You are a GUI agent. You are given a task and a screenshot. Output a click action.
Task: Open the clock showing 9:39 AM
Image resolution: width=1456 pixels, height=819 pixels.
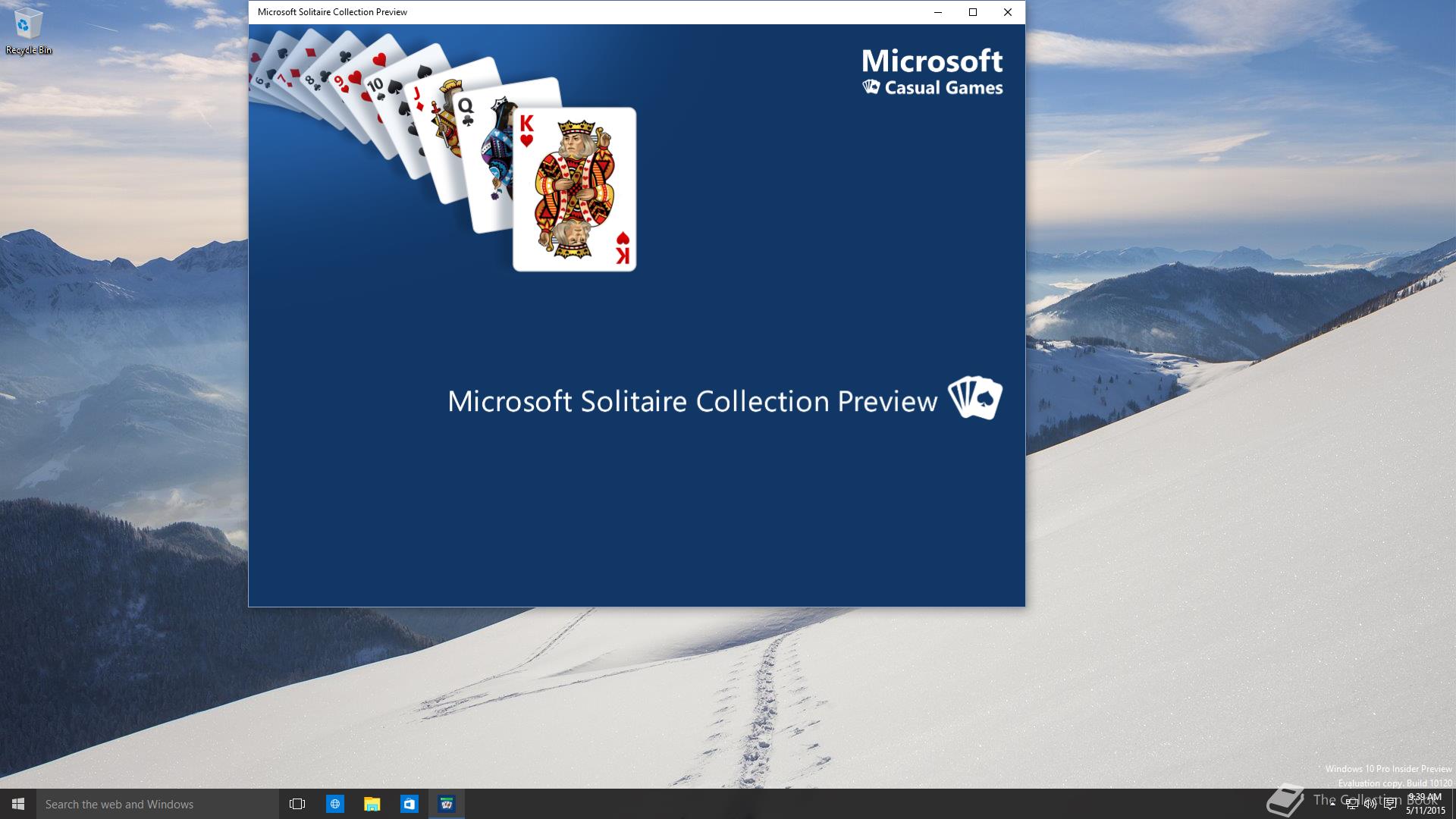click(x=1426, y=804)
